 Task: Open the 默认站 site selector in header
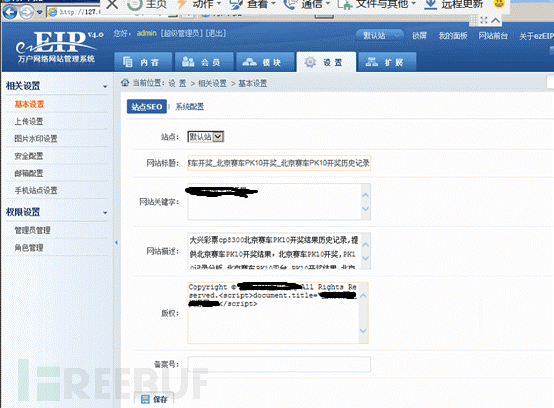point(380,35)
